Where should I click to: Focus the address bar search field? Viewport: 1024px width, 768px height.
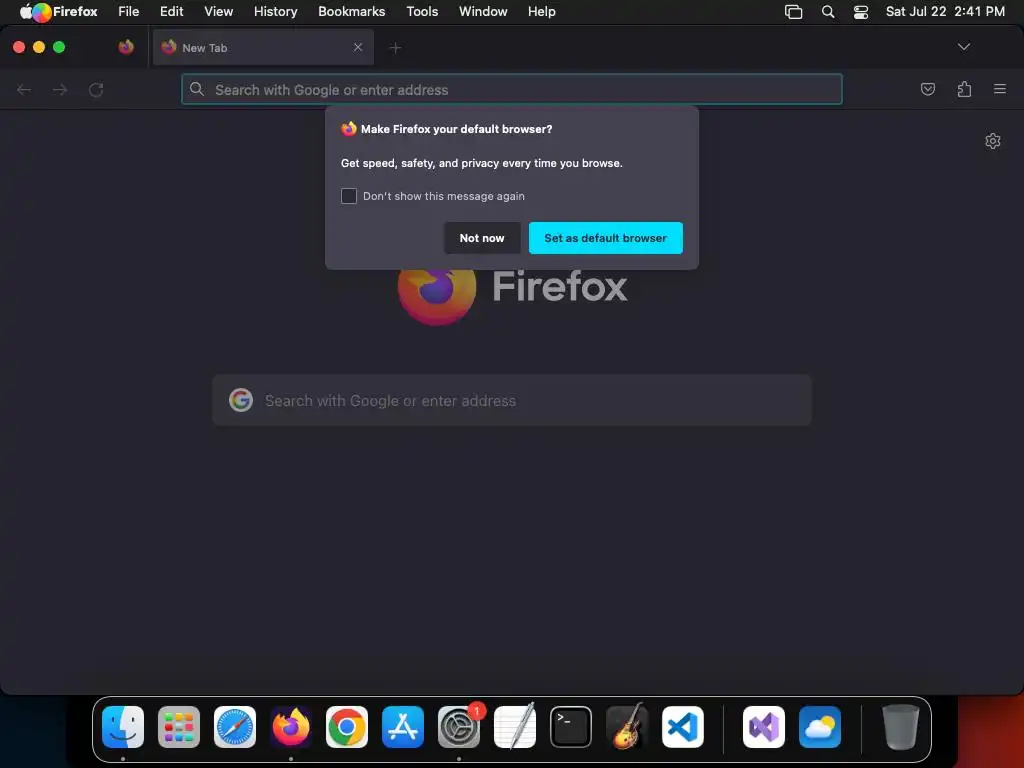coord(512,89)
